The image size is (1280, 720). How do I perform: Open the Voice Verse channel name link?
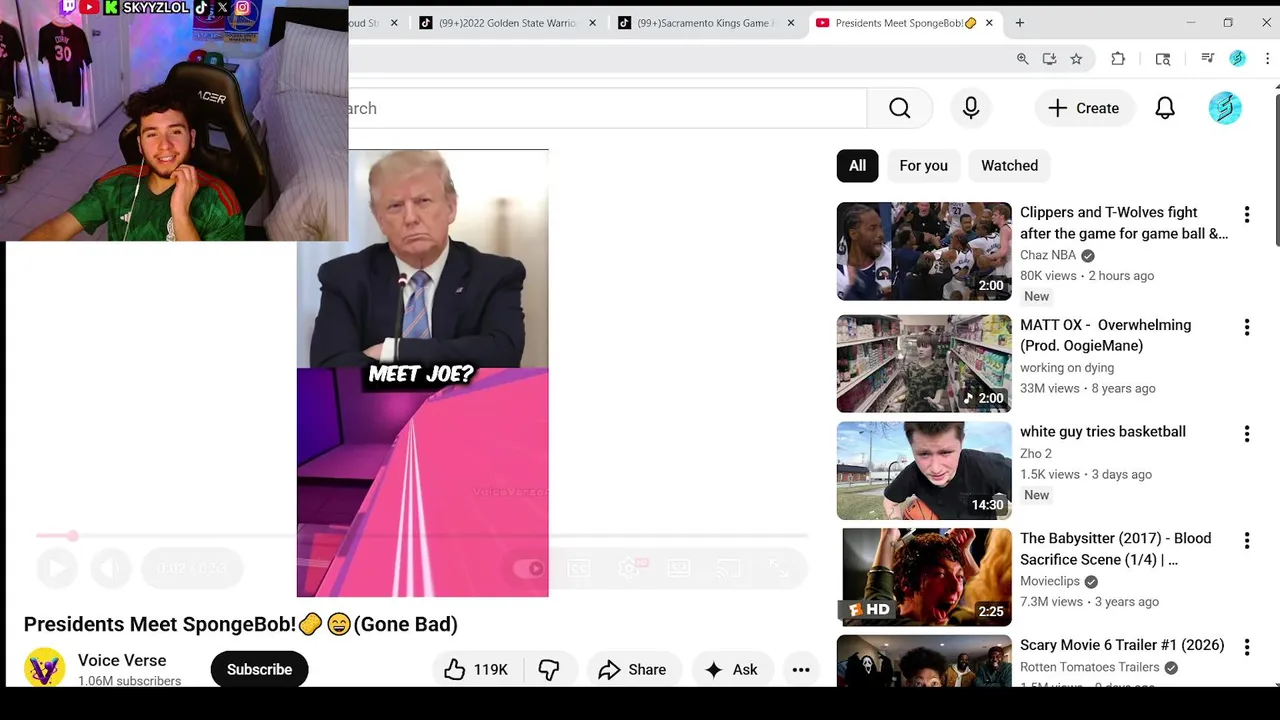click(x=122, y=660)
